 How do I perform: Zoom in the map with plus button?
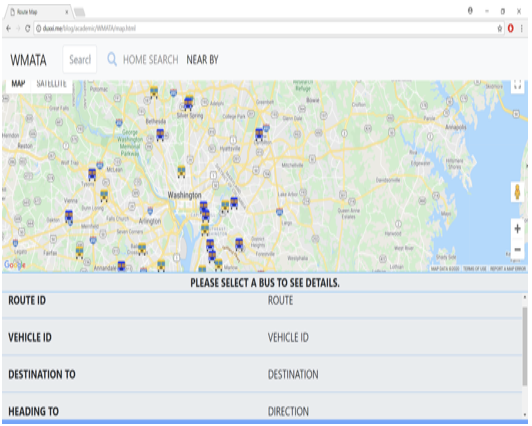click(517, 229)
